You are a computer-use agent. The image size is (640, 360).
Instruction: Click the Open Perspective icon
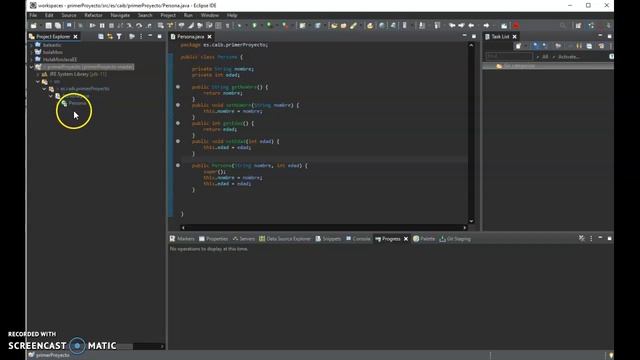578,26
